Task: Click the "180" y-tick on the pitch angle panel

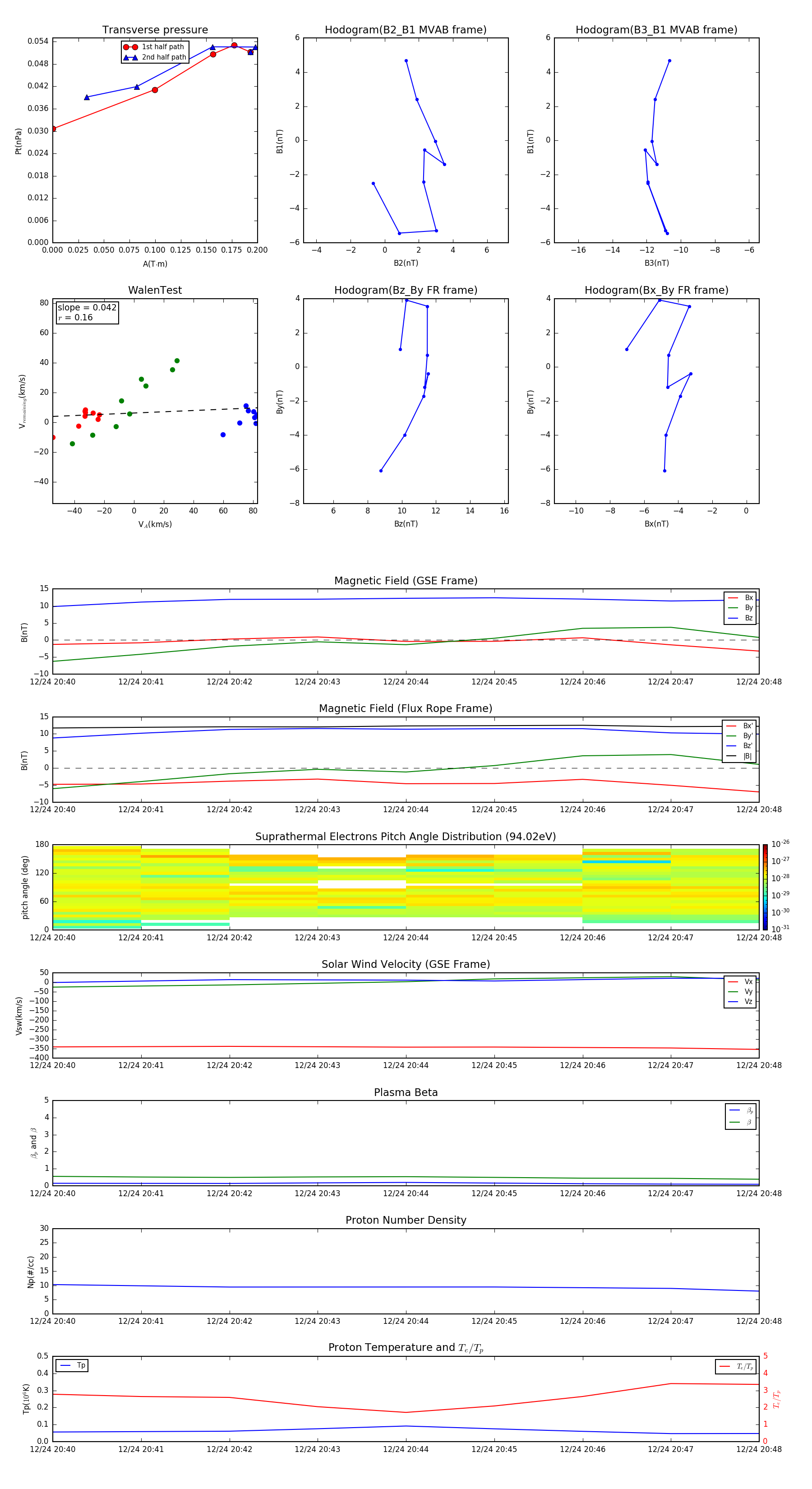Action: [42, 845]
